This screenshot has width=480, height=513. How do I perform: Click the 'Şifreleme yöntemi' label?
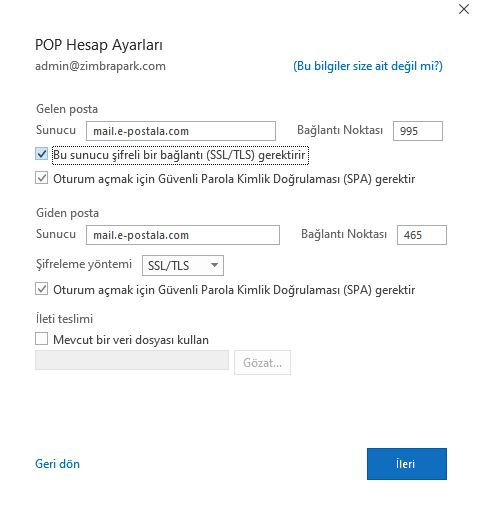(84, 264)
